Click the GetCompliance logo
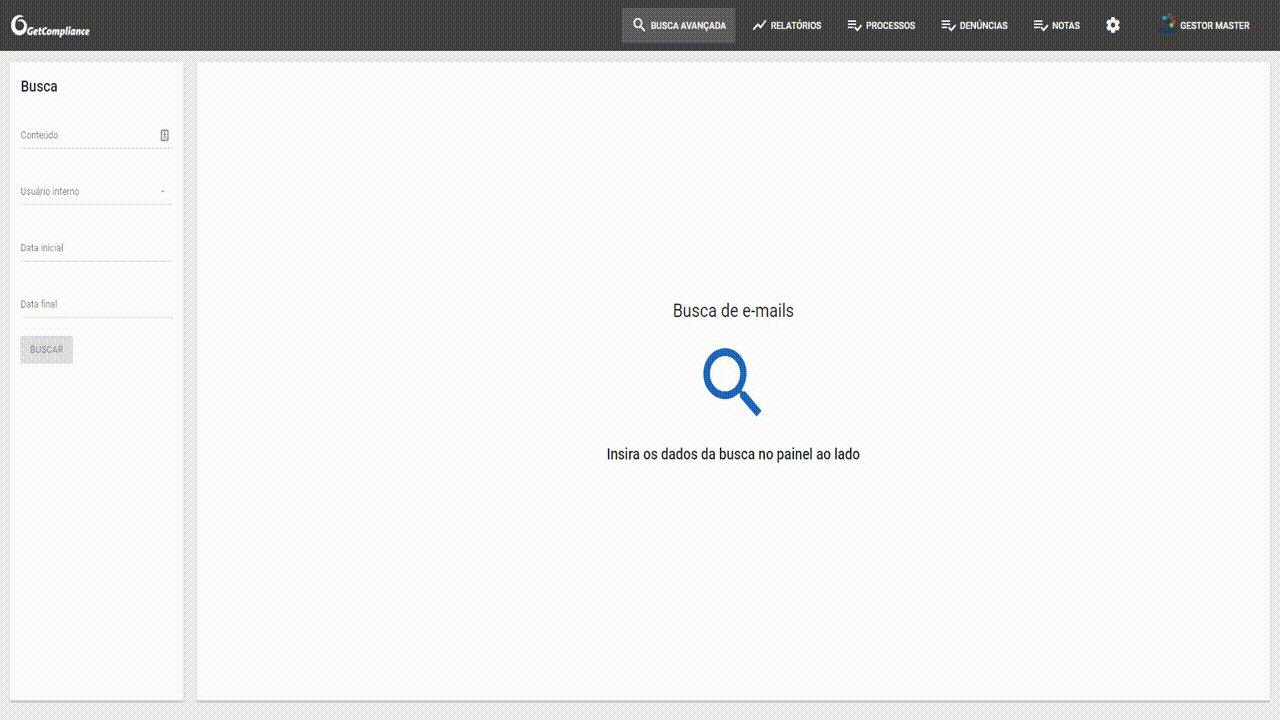 [50, 27]
